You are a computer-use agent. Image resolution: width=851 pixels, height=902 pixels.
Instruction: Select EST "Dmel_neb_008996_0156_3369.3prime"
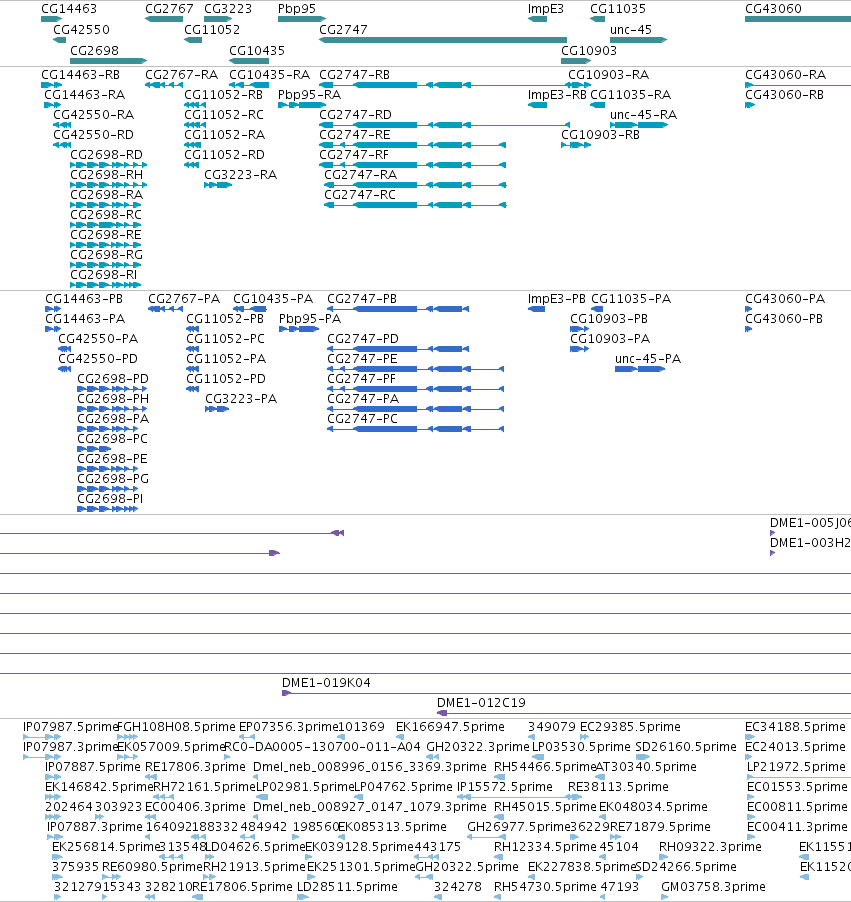369,767
